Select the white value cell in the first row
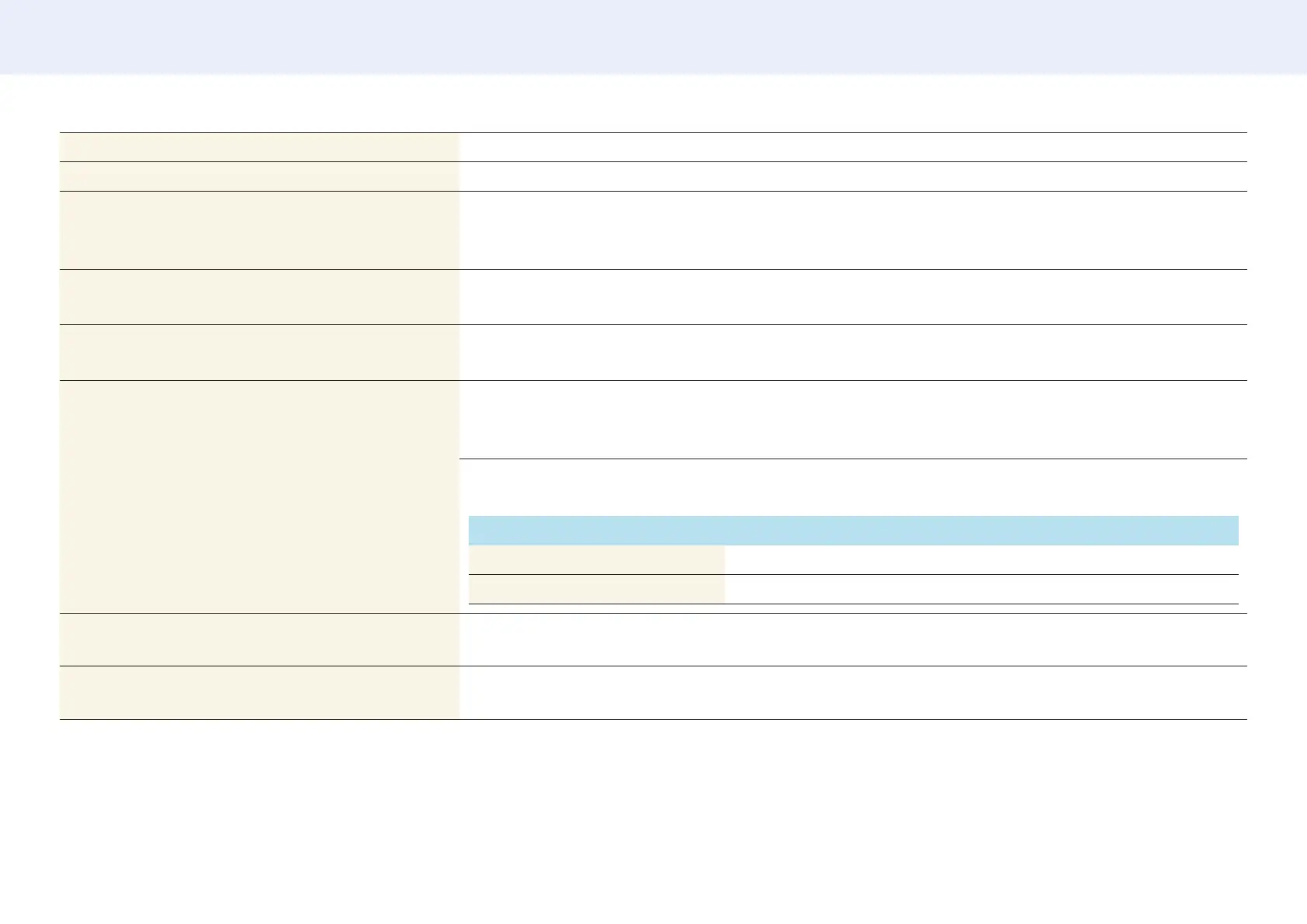Image resolution: width=1307 pixels, height=924 pixels. [853, 147]
